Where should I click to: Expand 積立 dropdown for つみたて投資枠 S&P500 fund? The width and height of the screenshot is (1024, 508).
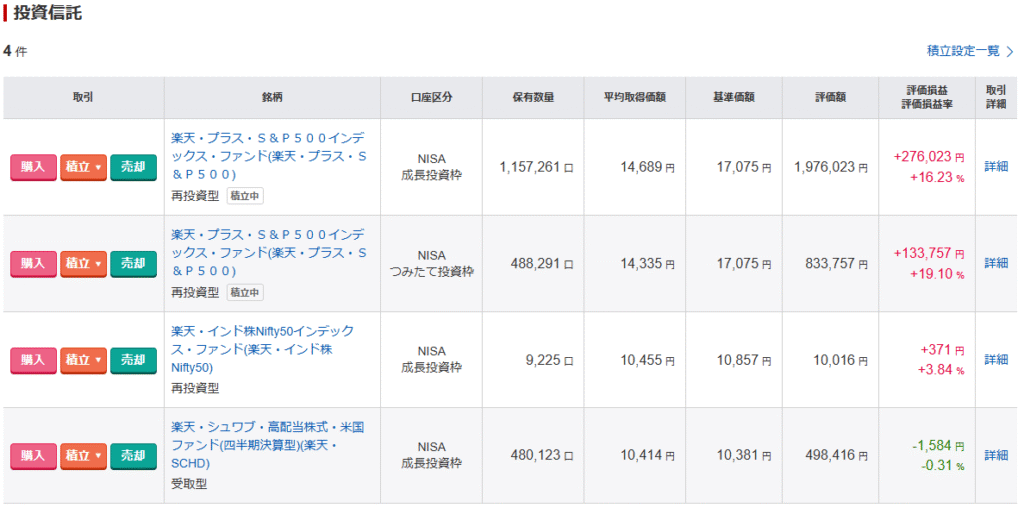tap(83, 263)
